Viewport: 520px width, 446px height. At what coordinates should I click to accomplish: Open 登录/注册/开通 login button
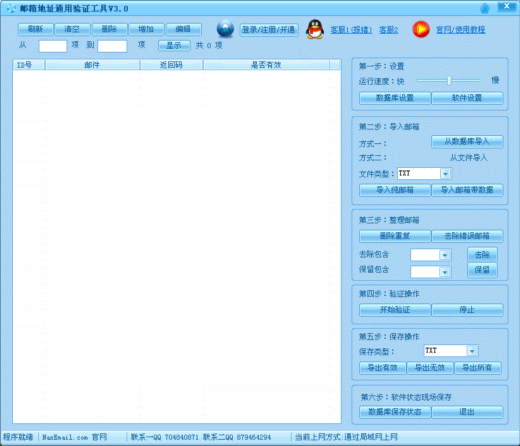tap(269, 30)
